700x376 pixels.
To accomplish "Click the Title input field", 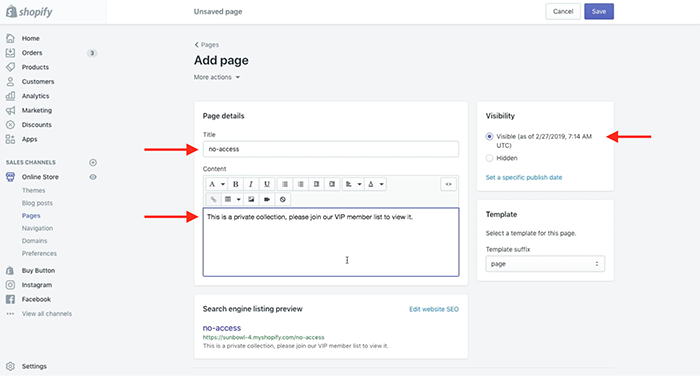I will coord(331,149).
